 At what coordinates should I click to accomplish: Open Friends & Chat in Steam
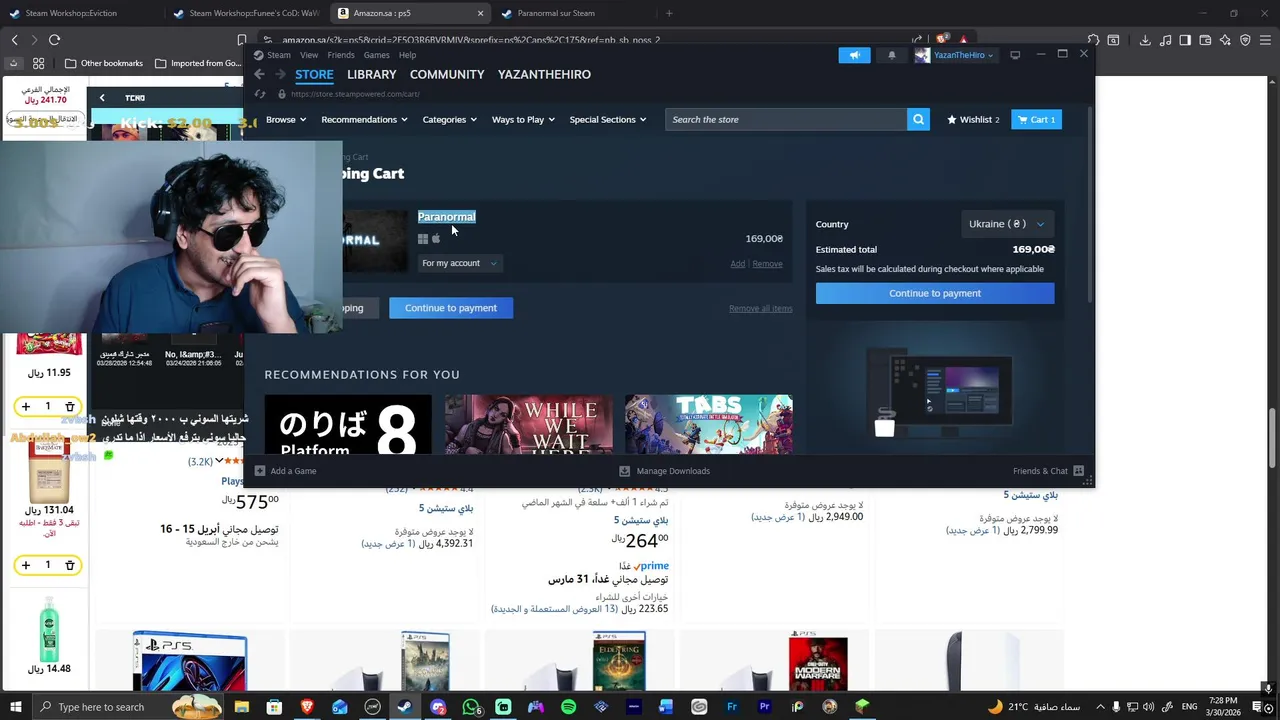pyautogui.click(x=1048, y=471)
